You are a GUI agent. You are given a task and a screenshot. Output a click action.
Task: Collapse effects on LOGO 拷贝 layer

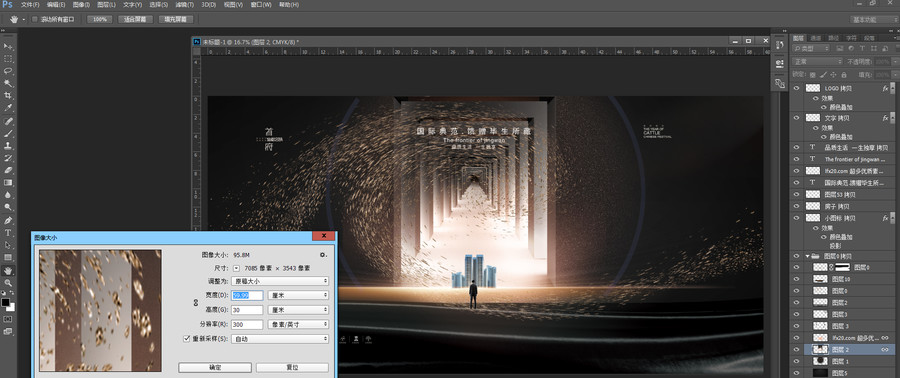pyautogui.click(x=893, y=89)
